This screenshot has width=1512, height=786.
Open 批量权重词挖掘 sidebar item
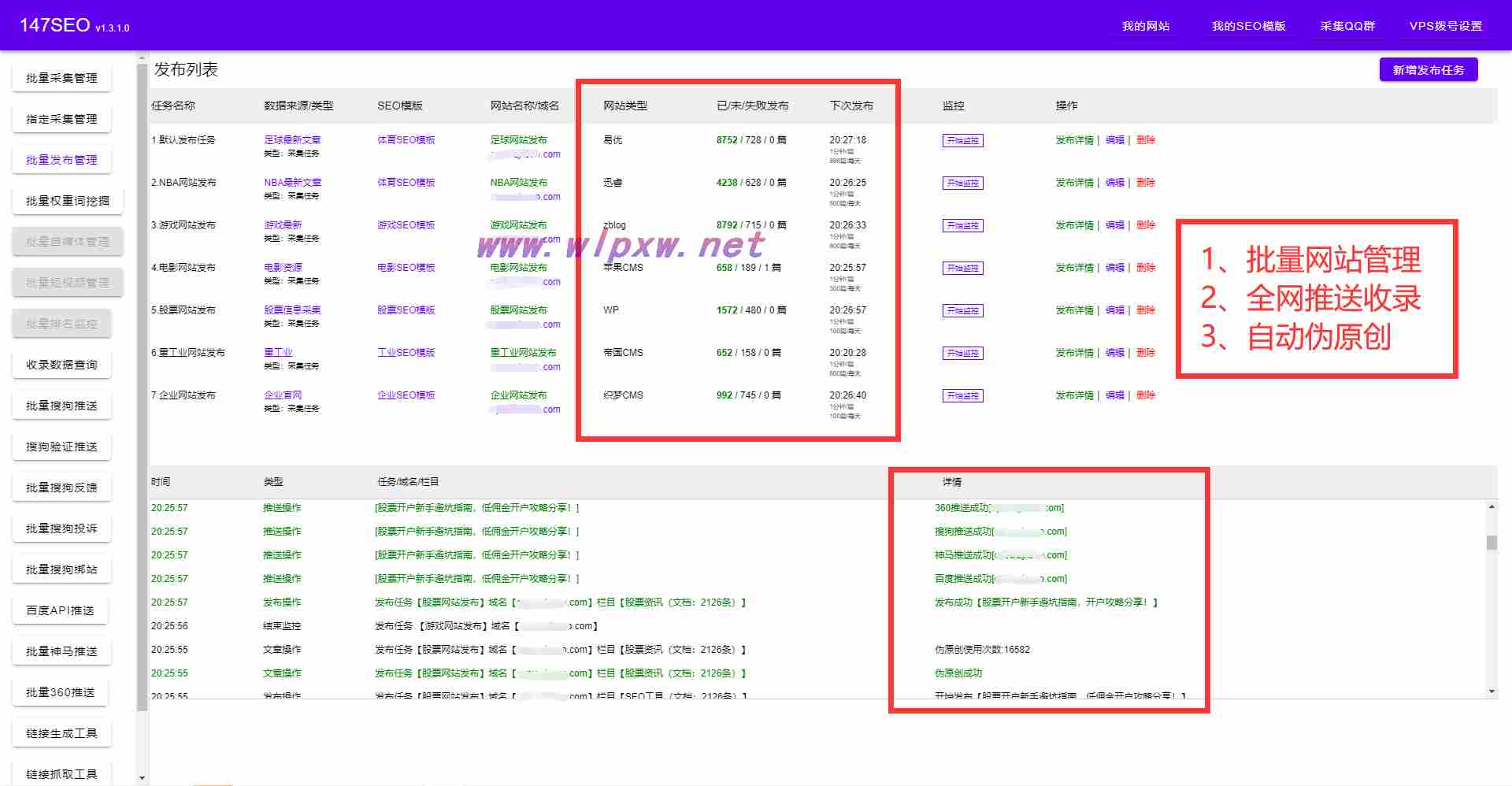[x=68, y=201]
